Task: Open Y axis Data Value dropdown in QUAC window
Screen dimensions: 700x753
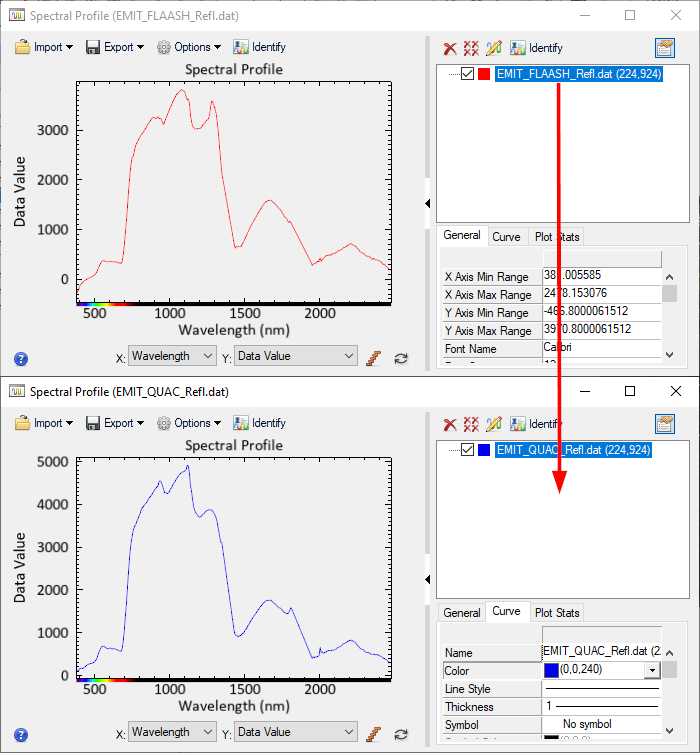Action: pos(295,733)
